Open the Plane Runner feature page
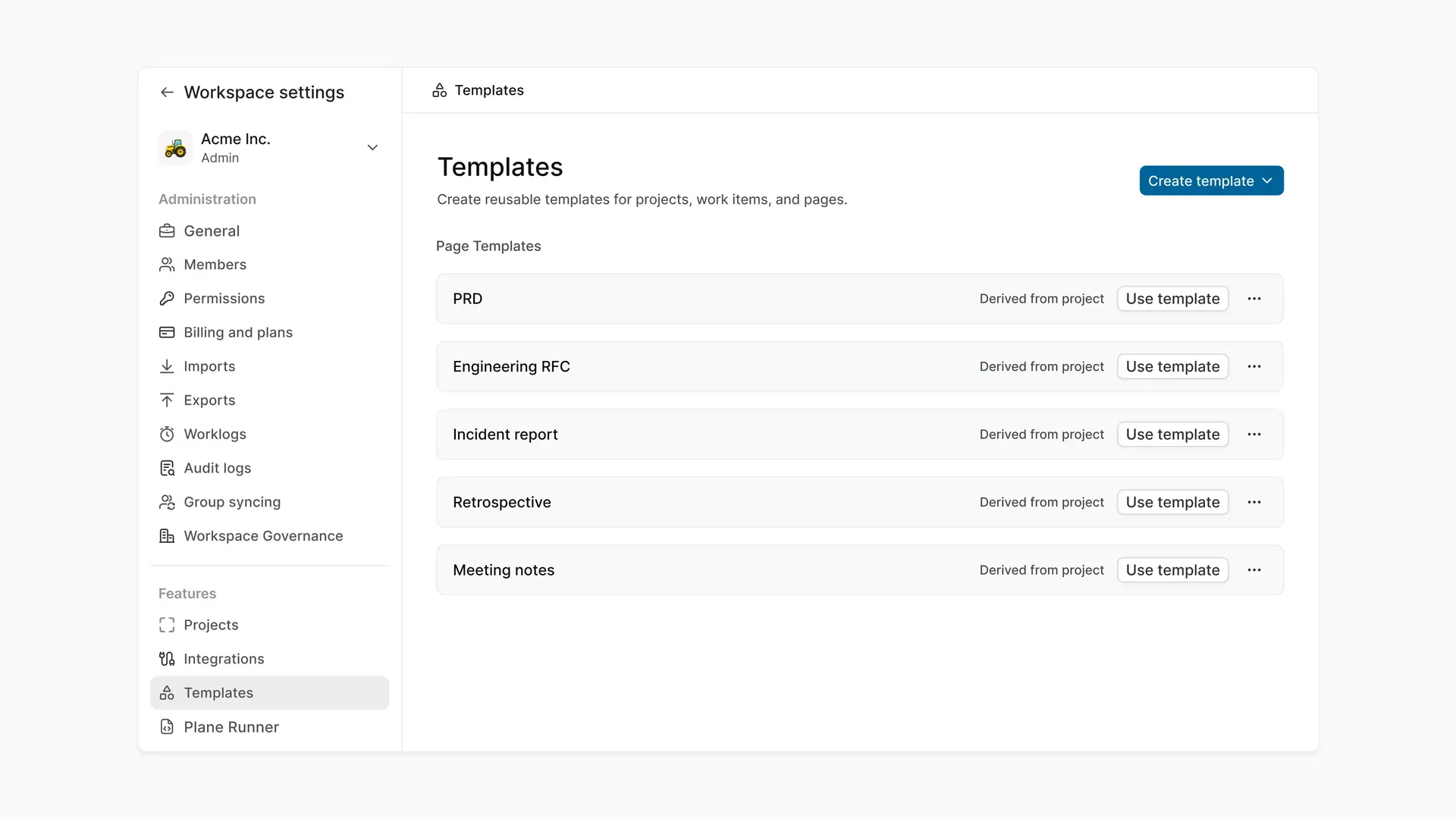 click(269, 727)
